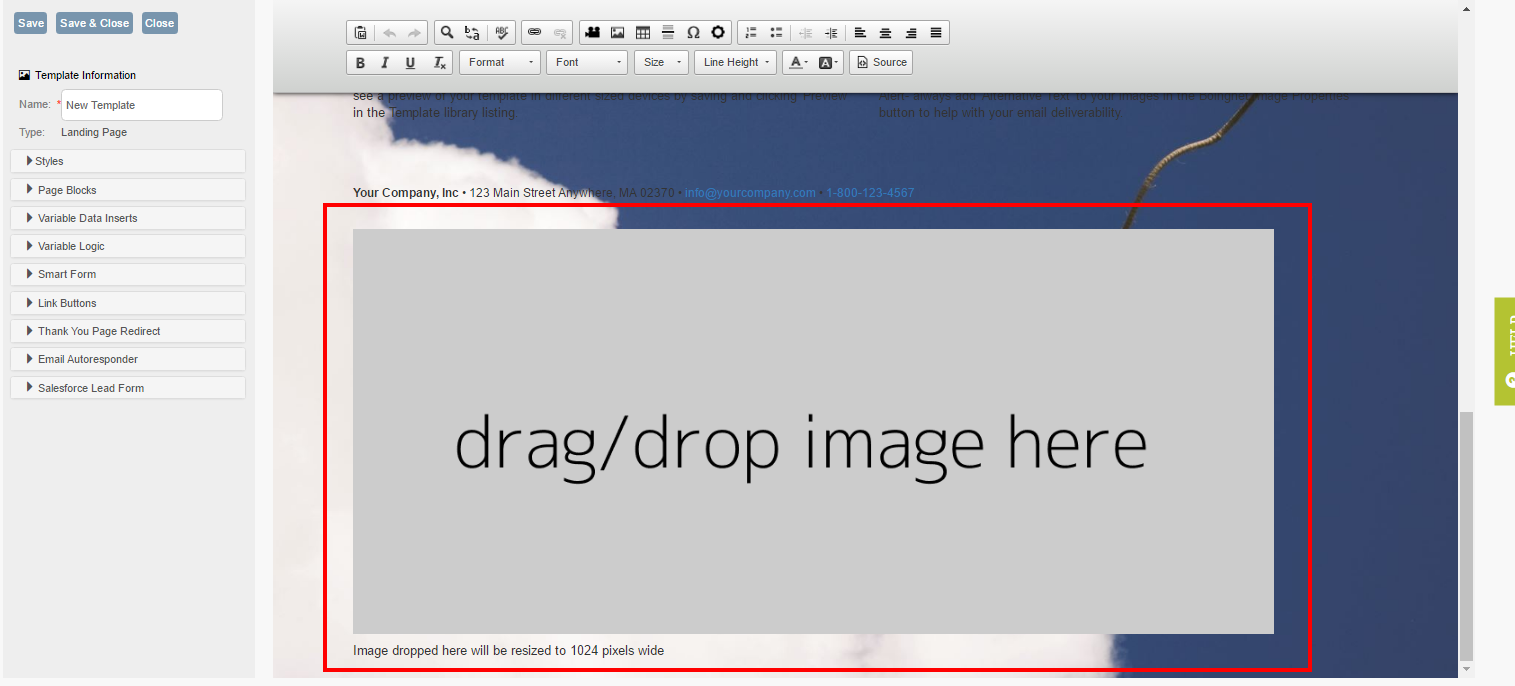Click the Save button
This screenshot has width=1515, height=686.
31,23
